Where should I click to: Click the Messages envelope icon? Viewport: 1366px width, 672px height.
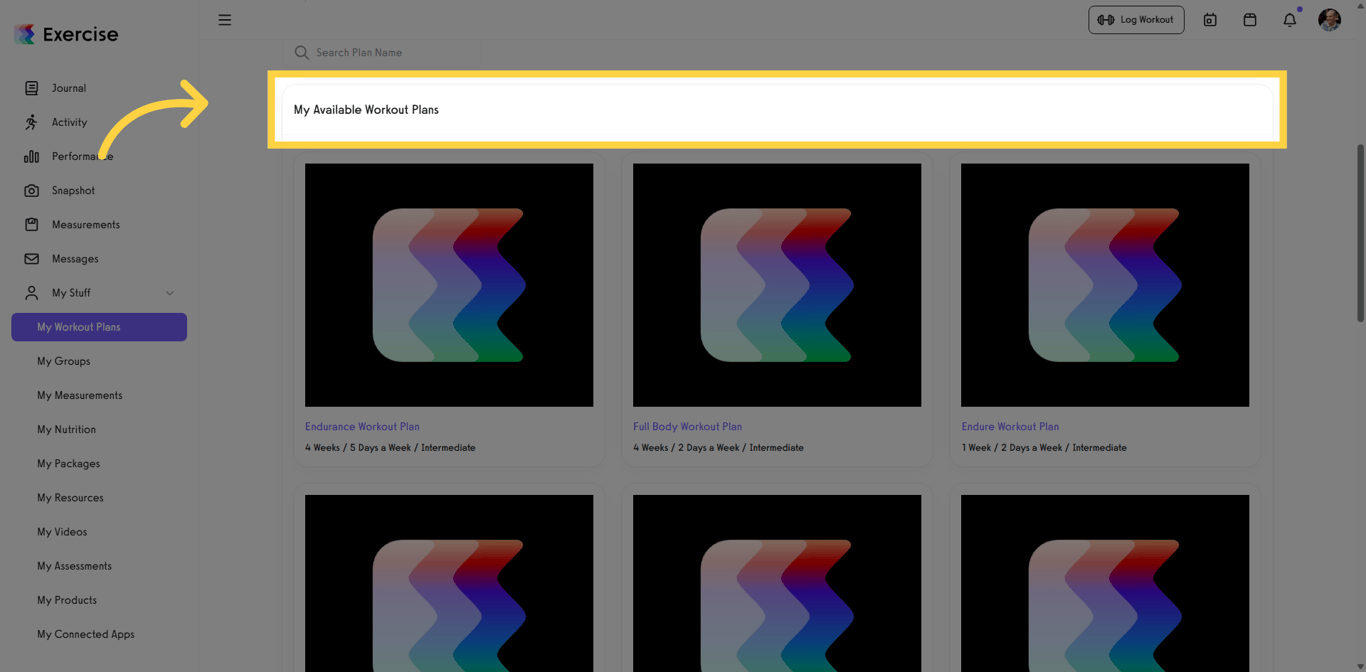pos(31,258)
